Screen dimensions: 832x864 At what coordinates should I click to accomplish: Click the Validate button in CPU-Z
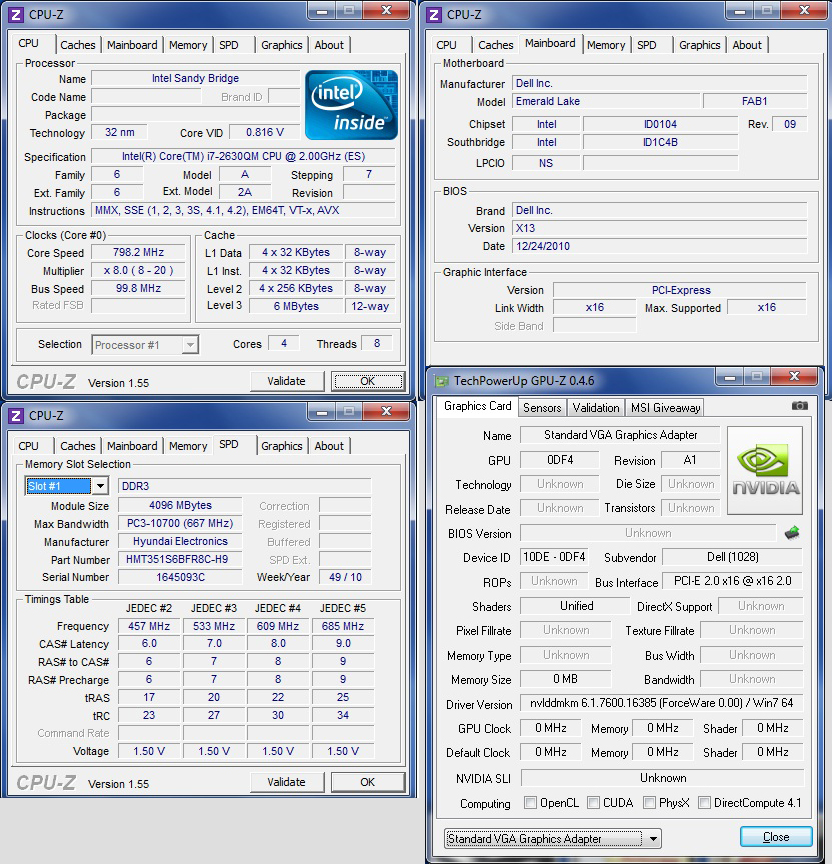point(287,381)
